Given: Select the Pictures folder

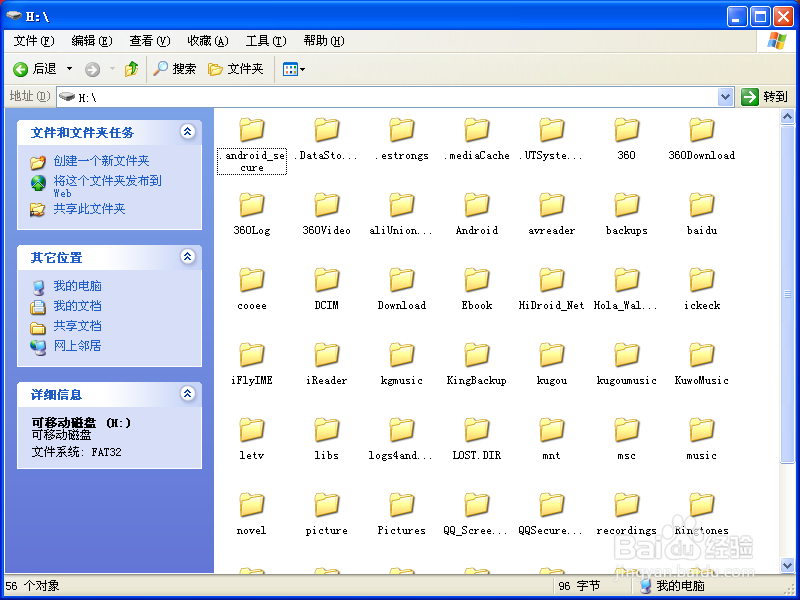Looking at the screenshot, I should click(402, 514).
